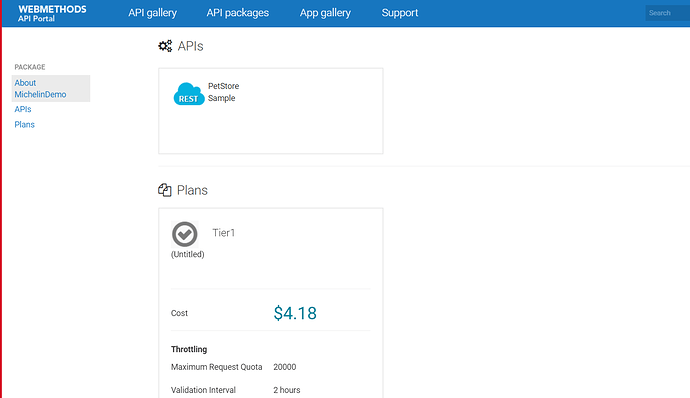This screenshot has width=690, height=398.
Task: Click the webMethods API Portal logo
Action: pos(52,13)
